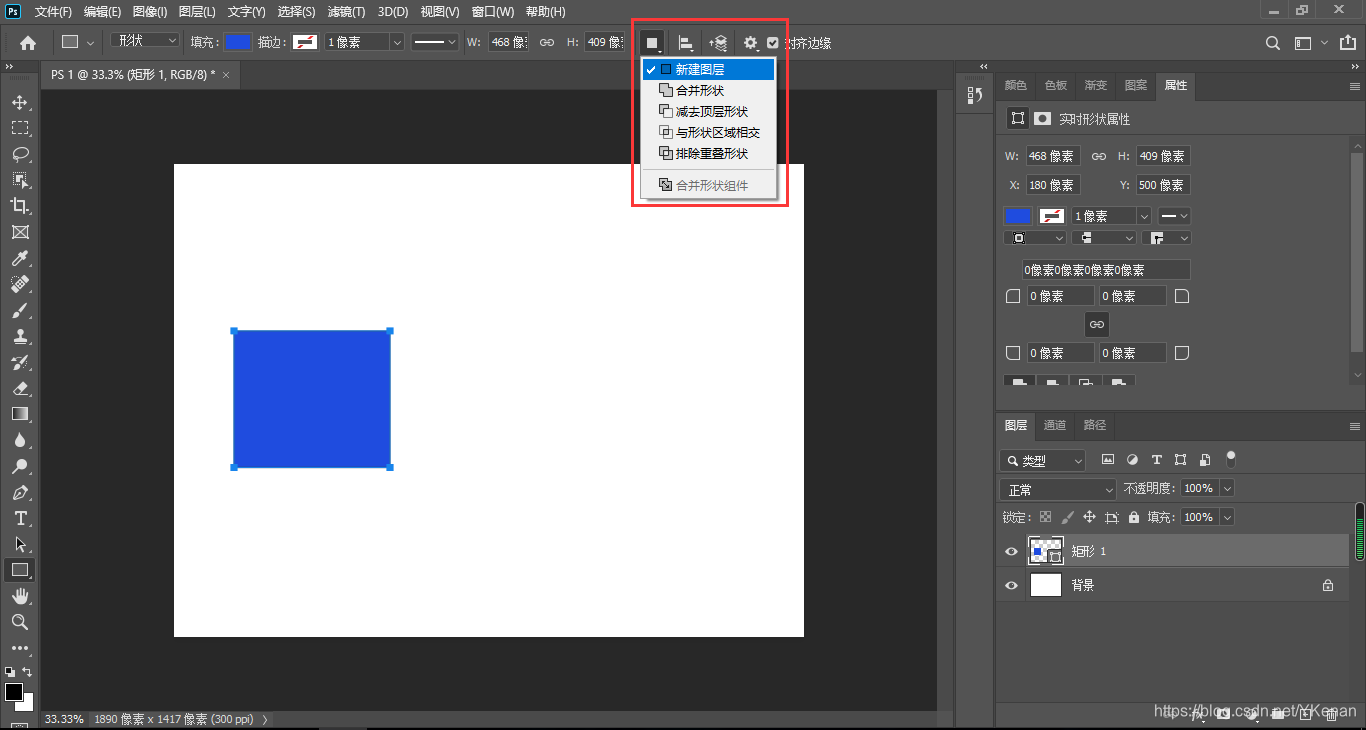Select the Rectangle shape tool in toolbox
Image resolution: width=1366 pixels, height=730 pixels.
tap(19, 570)
